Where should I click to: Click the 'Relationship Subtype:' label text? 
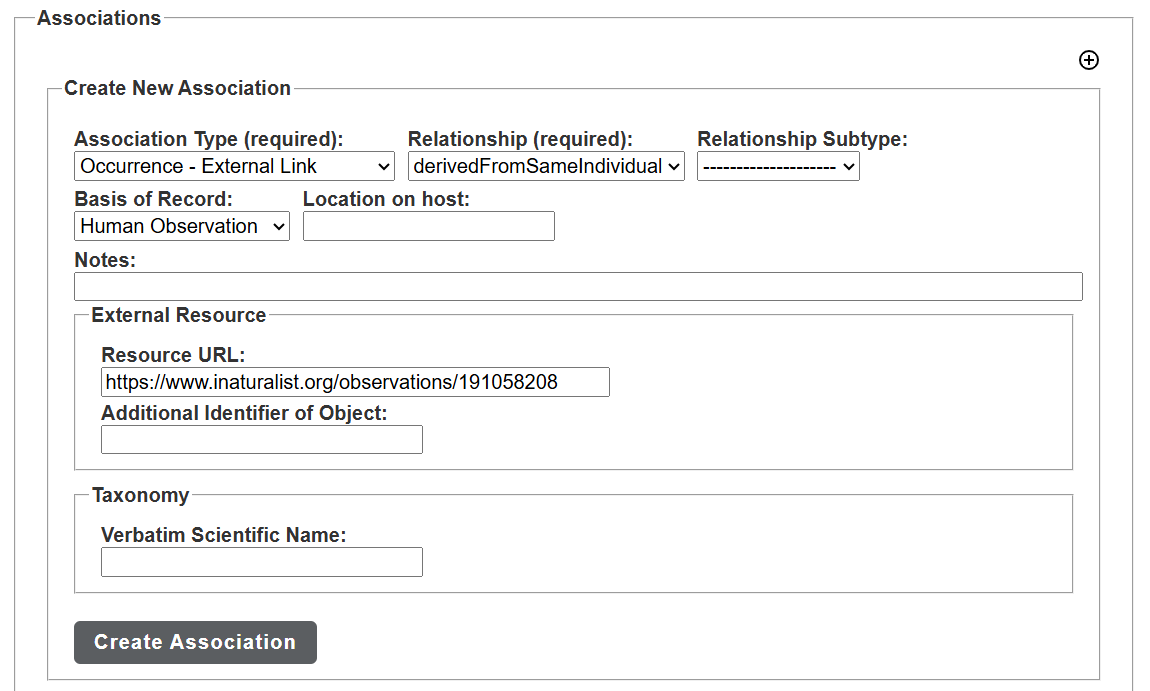pyautogui.click(x=802, y=139)
